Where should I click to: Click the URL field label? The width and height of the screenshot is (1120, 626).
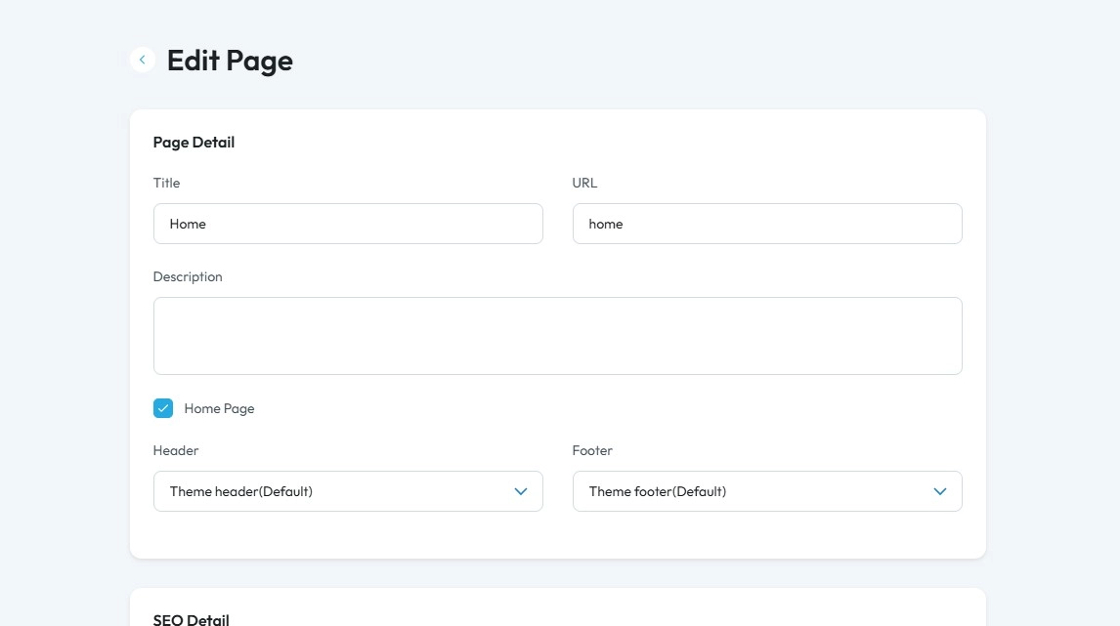point(584,183)
